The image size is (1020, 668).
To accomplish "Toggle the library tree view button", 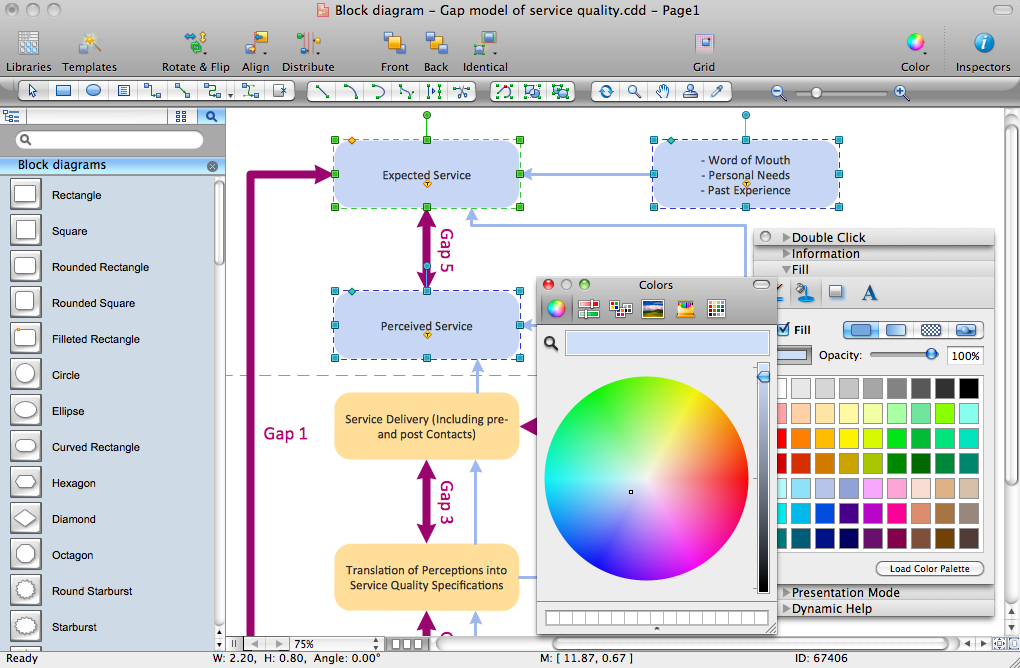I will click(12, 116).
